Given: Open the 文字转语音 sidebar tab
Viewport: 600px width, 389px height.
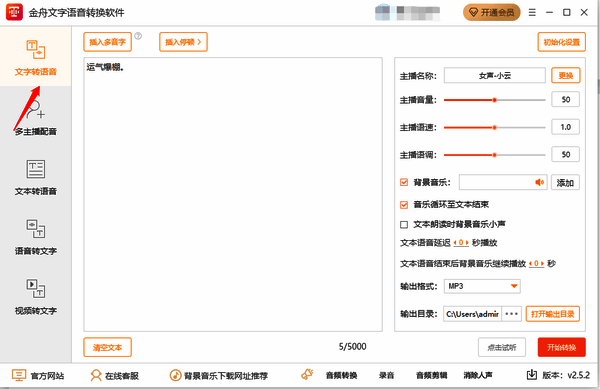Looking at the screenshot, I should [x=36, y=57].
